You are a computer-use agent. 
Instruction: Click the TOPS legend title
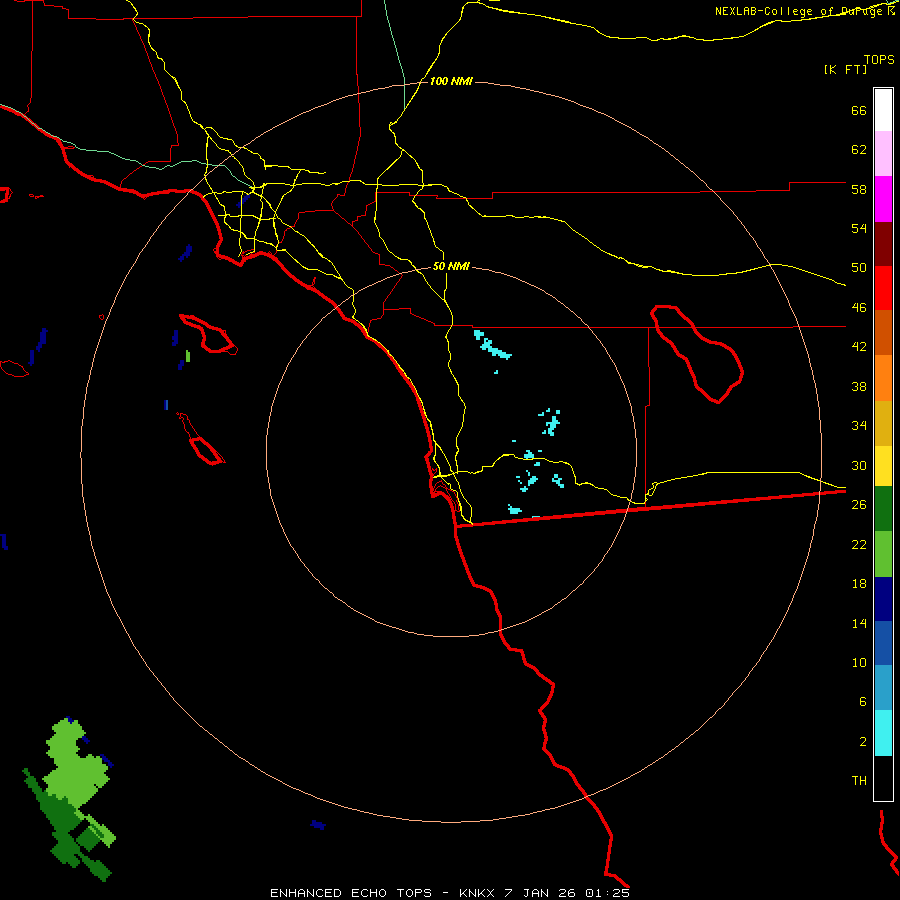[879, 59]
